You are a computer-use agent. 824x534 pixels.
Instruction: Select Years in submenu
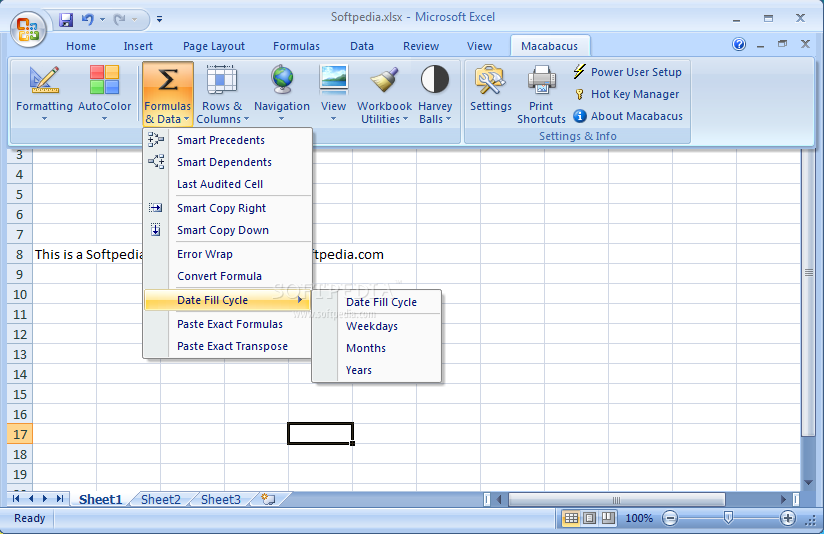(x=376, y=371)
